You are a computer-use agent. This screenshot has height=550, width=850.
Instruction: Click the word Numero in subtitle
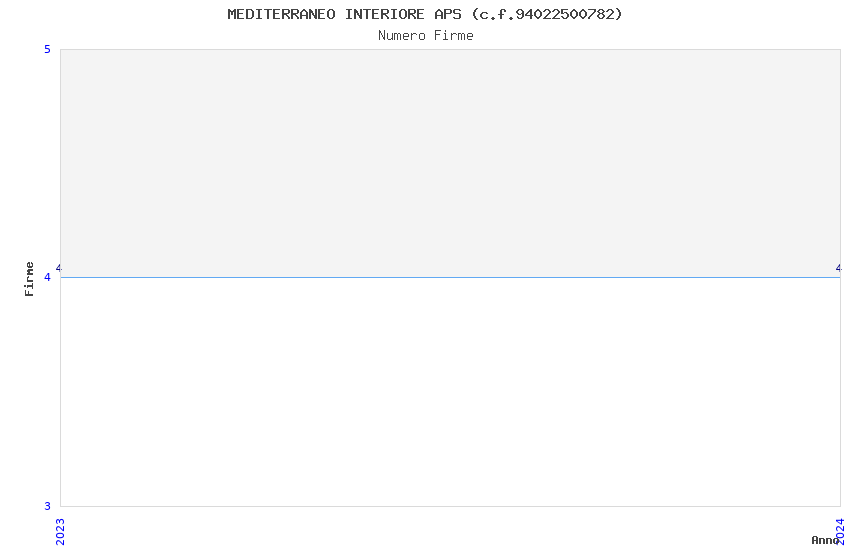[402, 36]
